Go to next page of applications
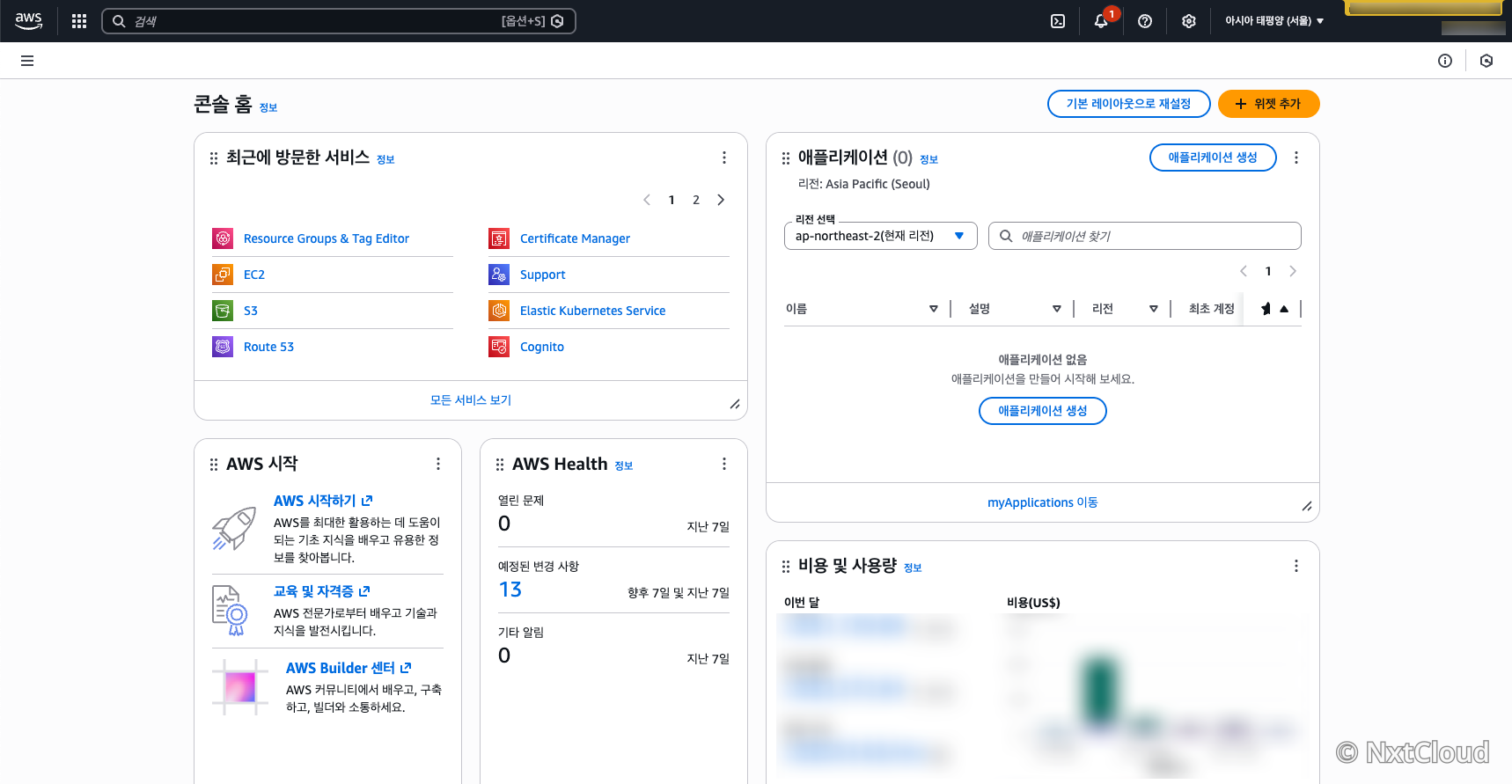Viewport: 1512px width, 784px height. (1293, 271)
